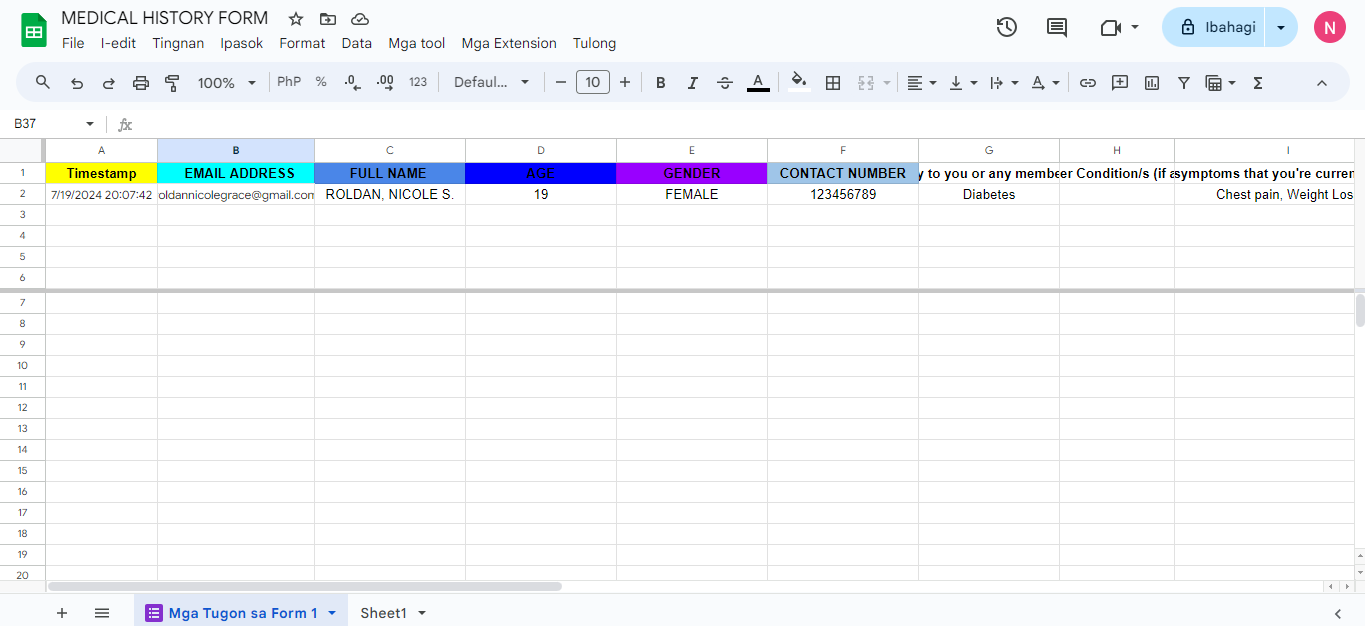1365x626 pixels.
Task: Select the EMAIL ADDRESS header cell
Action: [236, 173]
